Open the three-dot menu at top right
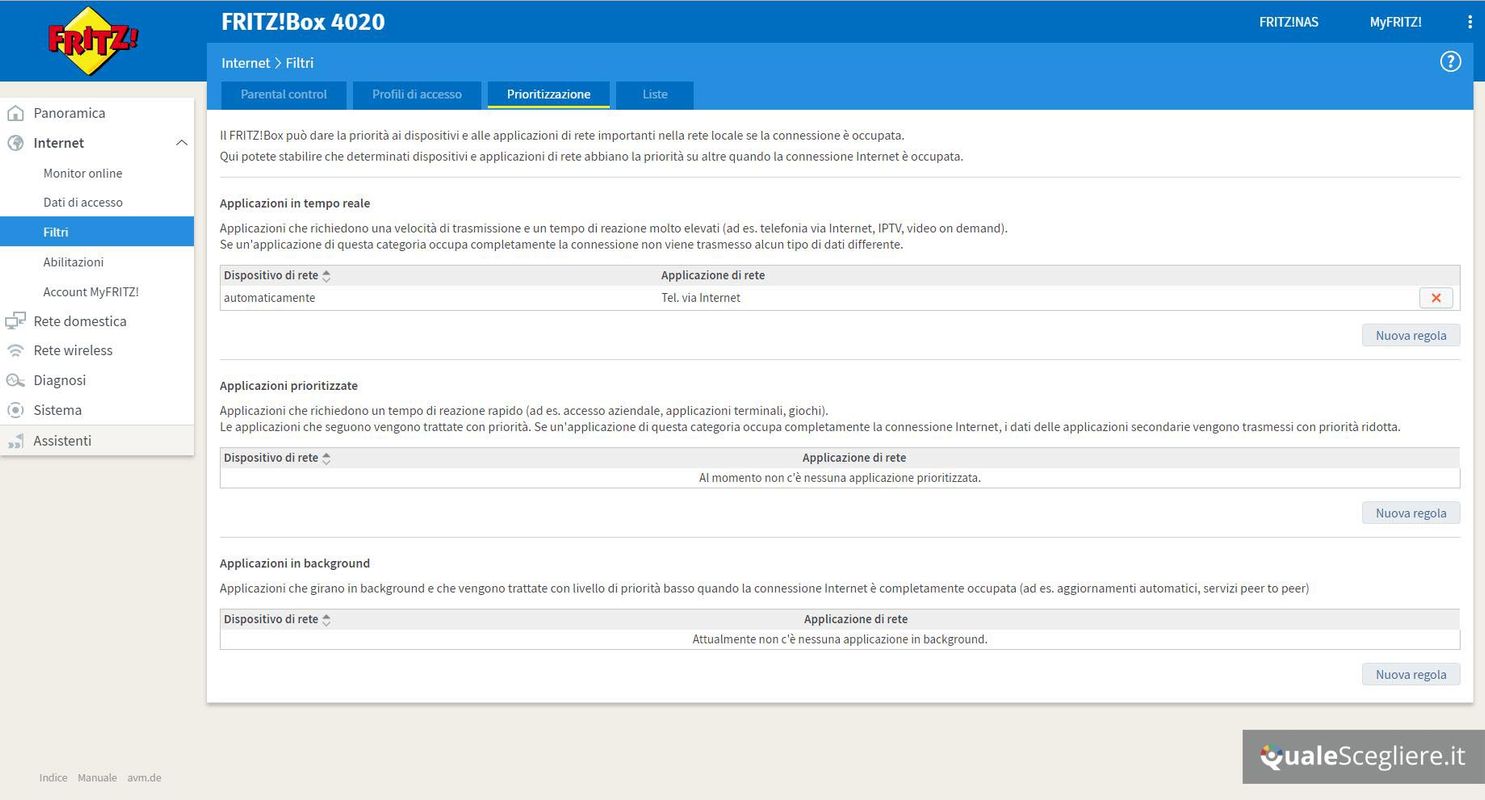This screenshot has width=1485, height=800. (x=1469, y=22)
